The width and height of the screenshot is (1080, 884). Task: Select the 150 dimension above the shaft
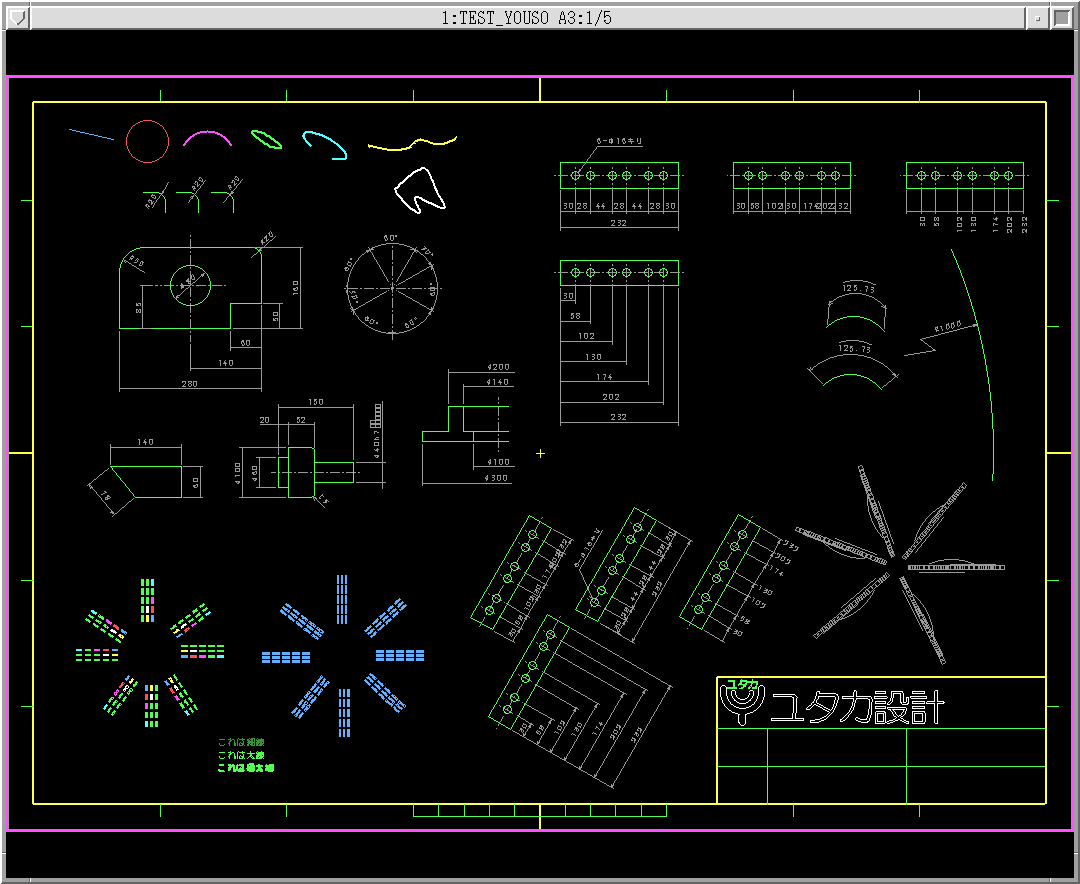coord(315,402)
